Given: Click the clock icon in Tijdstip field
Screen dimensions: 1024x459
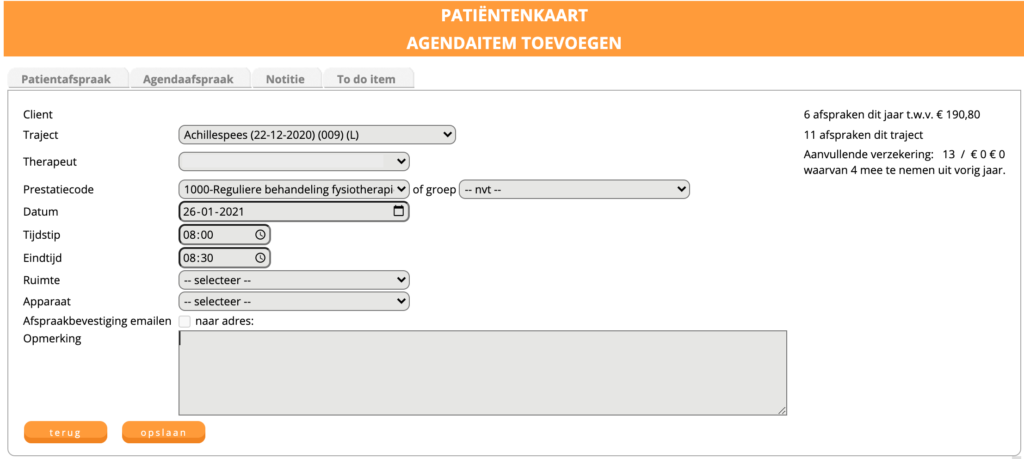Looking at the screenshot, I should (x=261, y=235).
